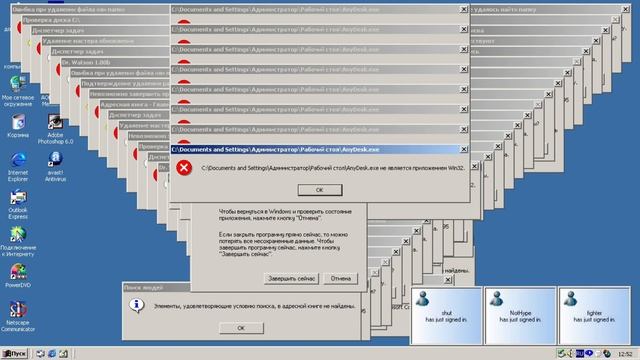The image size is (640, 360).
Task: Click the taskbar clock showing 12:52
Action: click(x=625, y=354)
